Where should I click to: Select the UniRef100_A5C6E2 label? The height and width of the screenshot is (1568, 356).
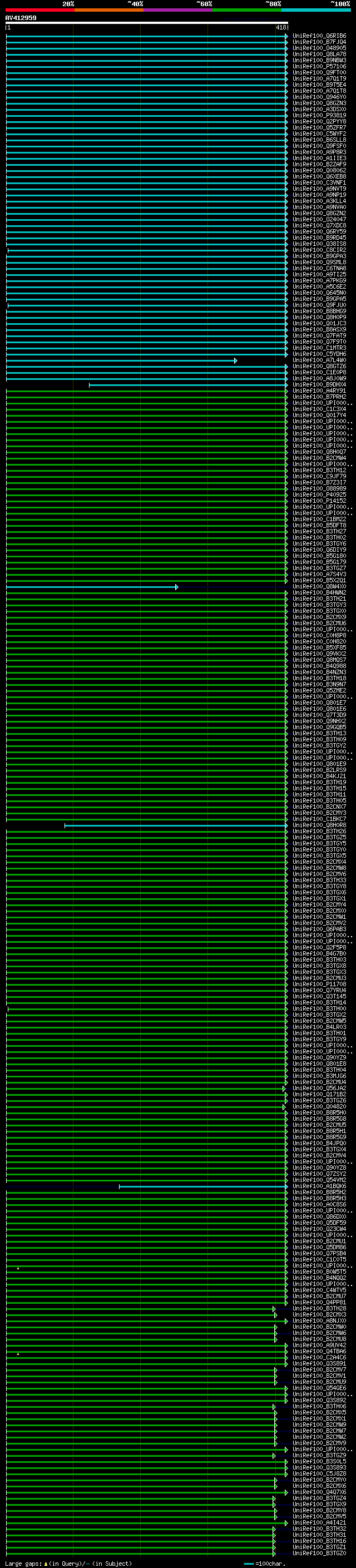click(x=319, y=286)
